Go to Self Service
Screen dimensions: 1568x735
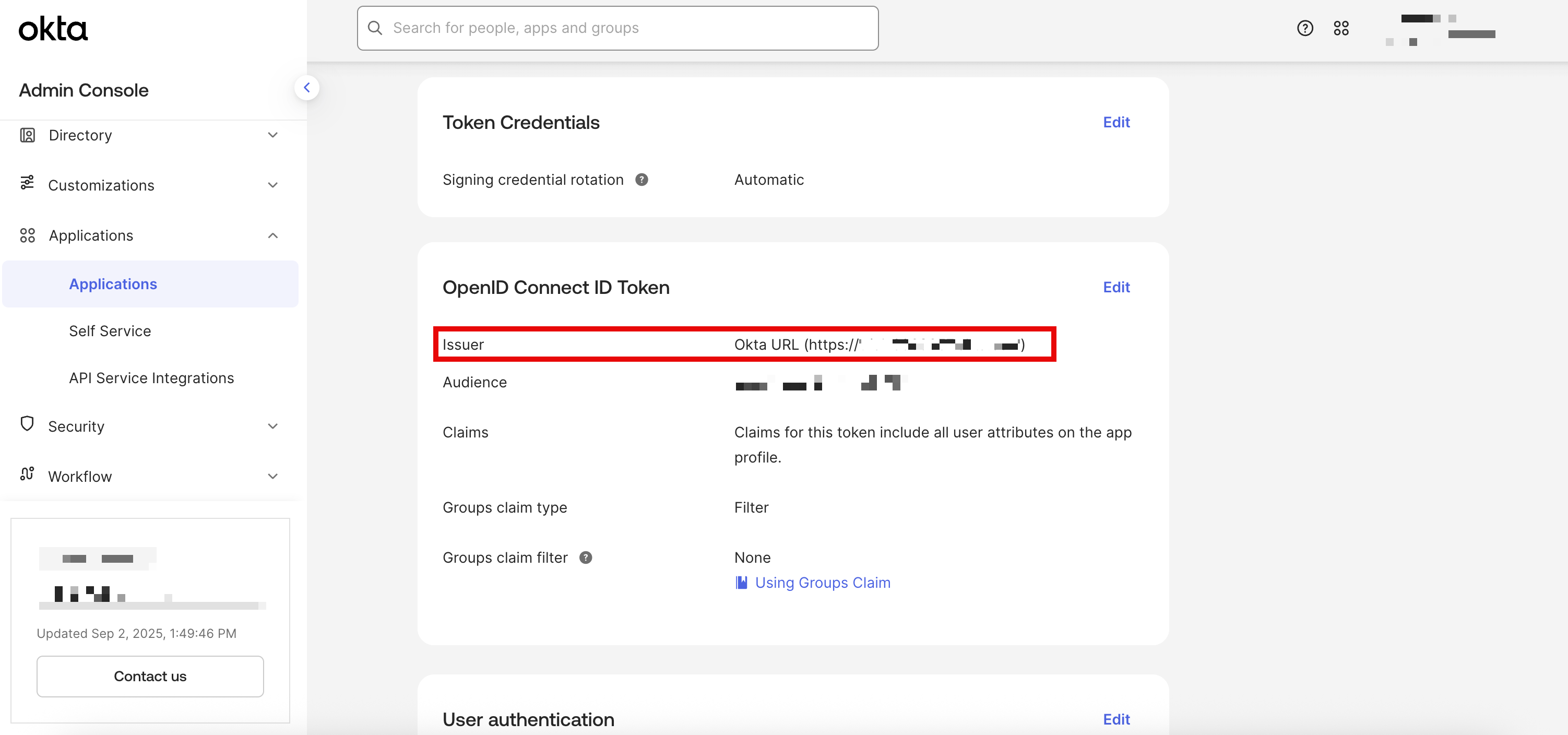point(110,330)
